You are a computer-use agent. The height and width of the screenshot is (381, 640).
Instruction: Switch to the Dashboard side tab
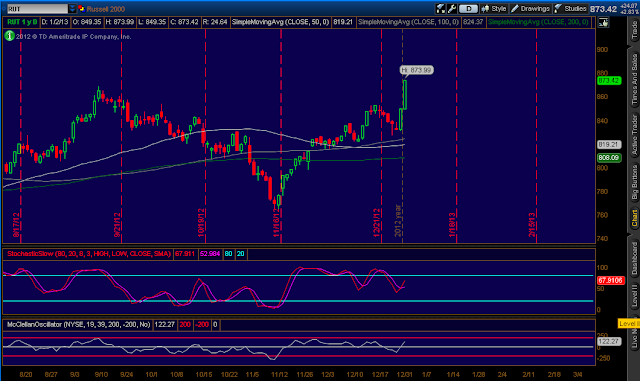click(x=634, y=258)
